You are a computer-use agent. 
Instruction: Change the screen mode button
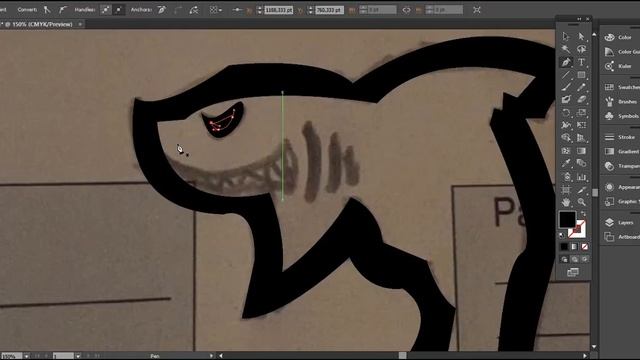[573, 272]
